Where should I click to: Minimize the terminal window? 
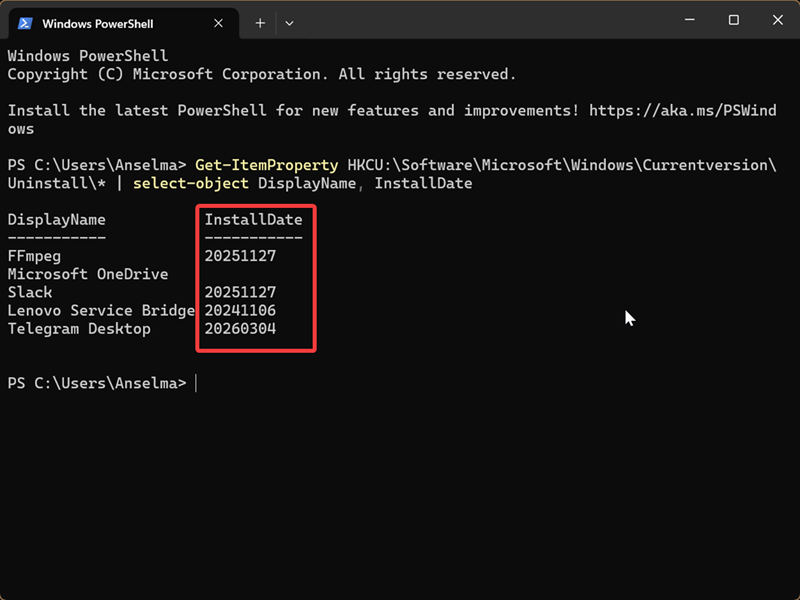click(x=689, y=20)
